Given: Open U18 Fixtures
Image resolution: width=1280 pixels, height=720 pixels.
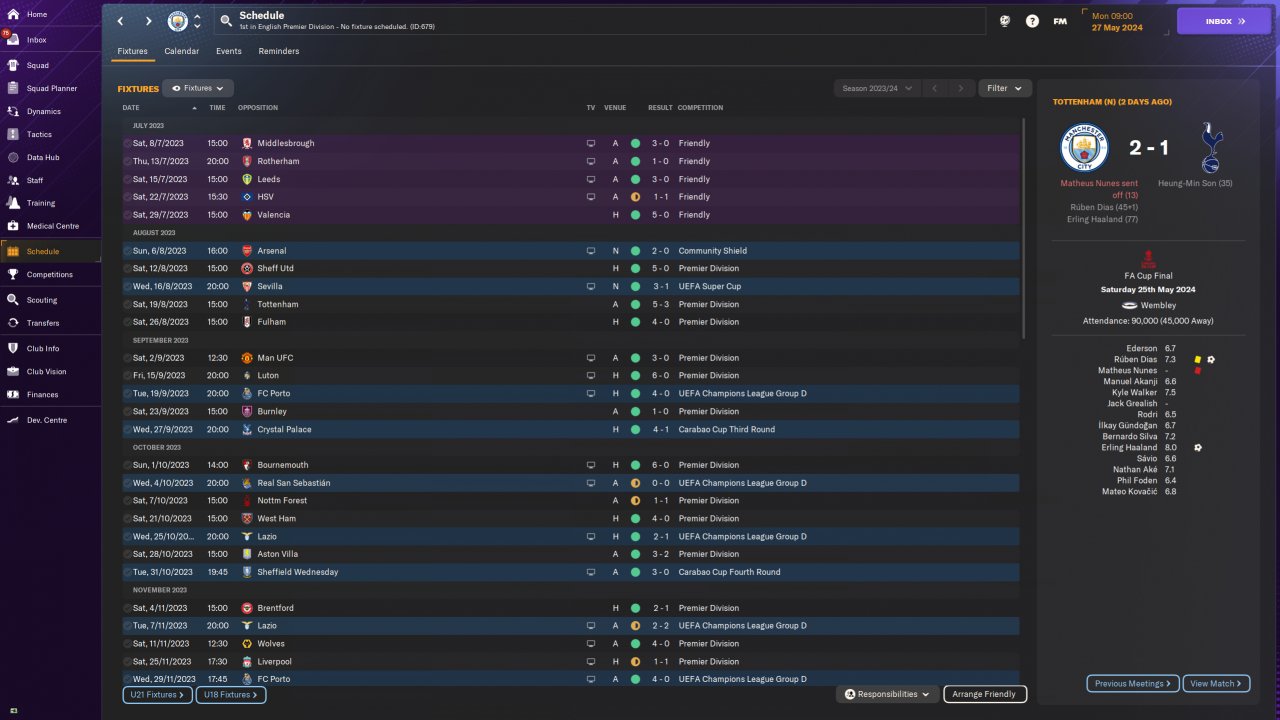Looking at the screenshot, I should point(231,694).
